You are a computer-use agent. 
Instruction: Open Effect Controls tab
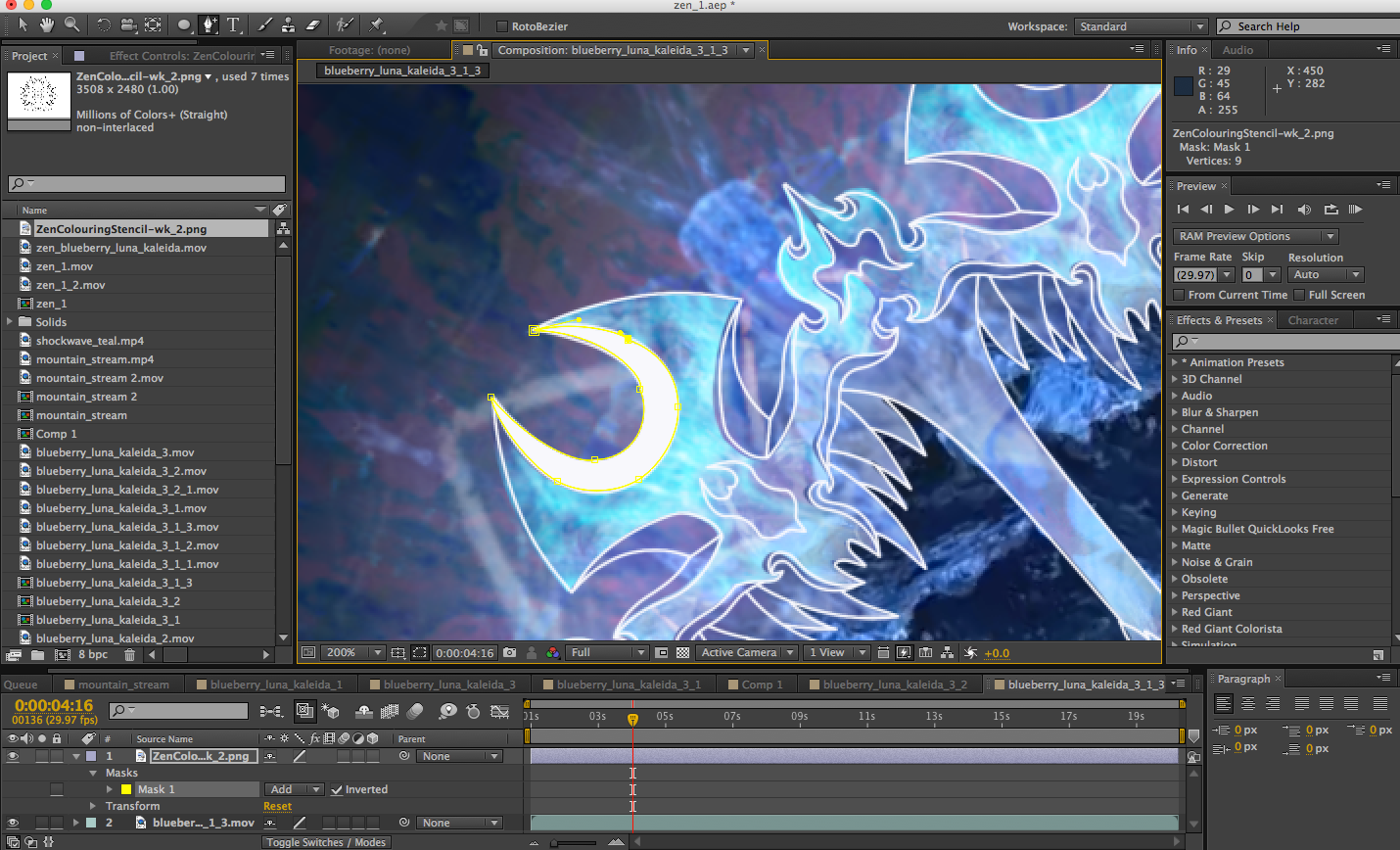[x=181, y=56]
